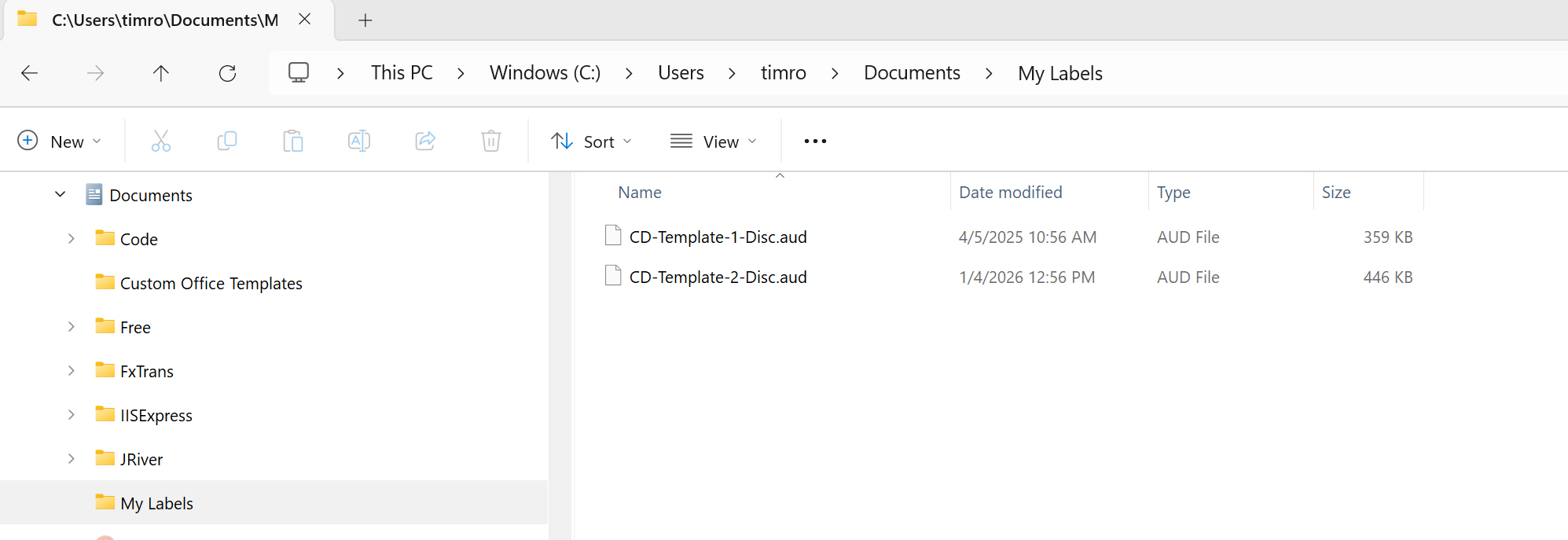Screen dimensions: 1568x540
Task: Click the Share icon in toolbar
Action: 425,141
